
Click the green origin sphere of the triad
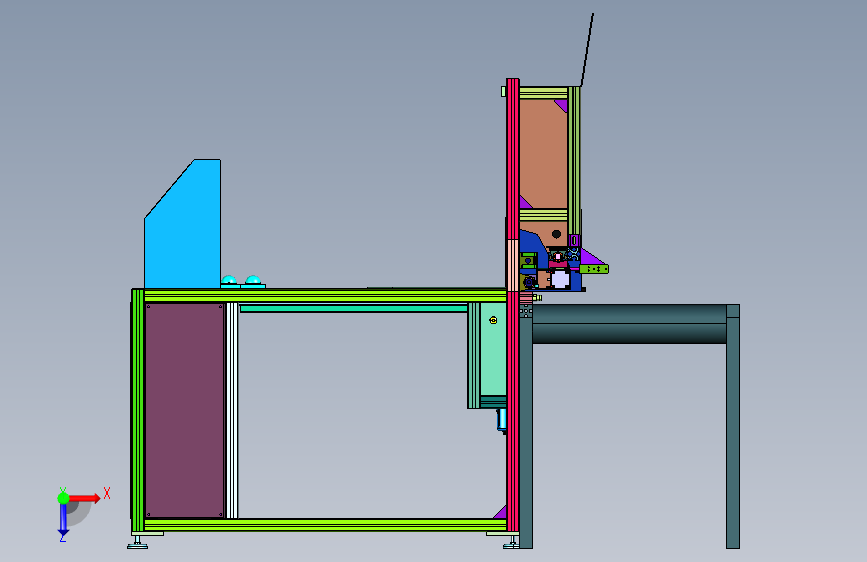[x=63, y=498]
